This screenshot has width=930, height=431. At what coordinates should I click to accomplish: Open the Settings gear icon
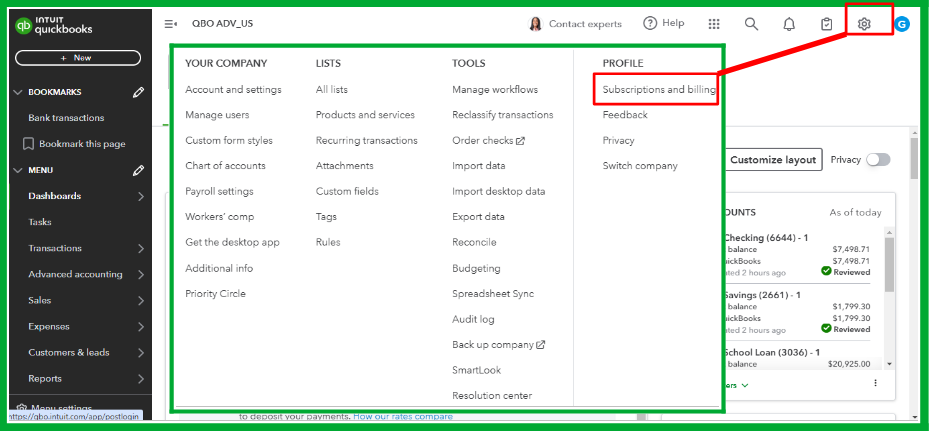[x=865, y=24]
